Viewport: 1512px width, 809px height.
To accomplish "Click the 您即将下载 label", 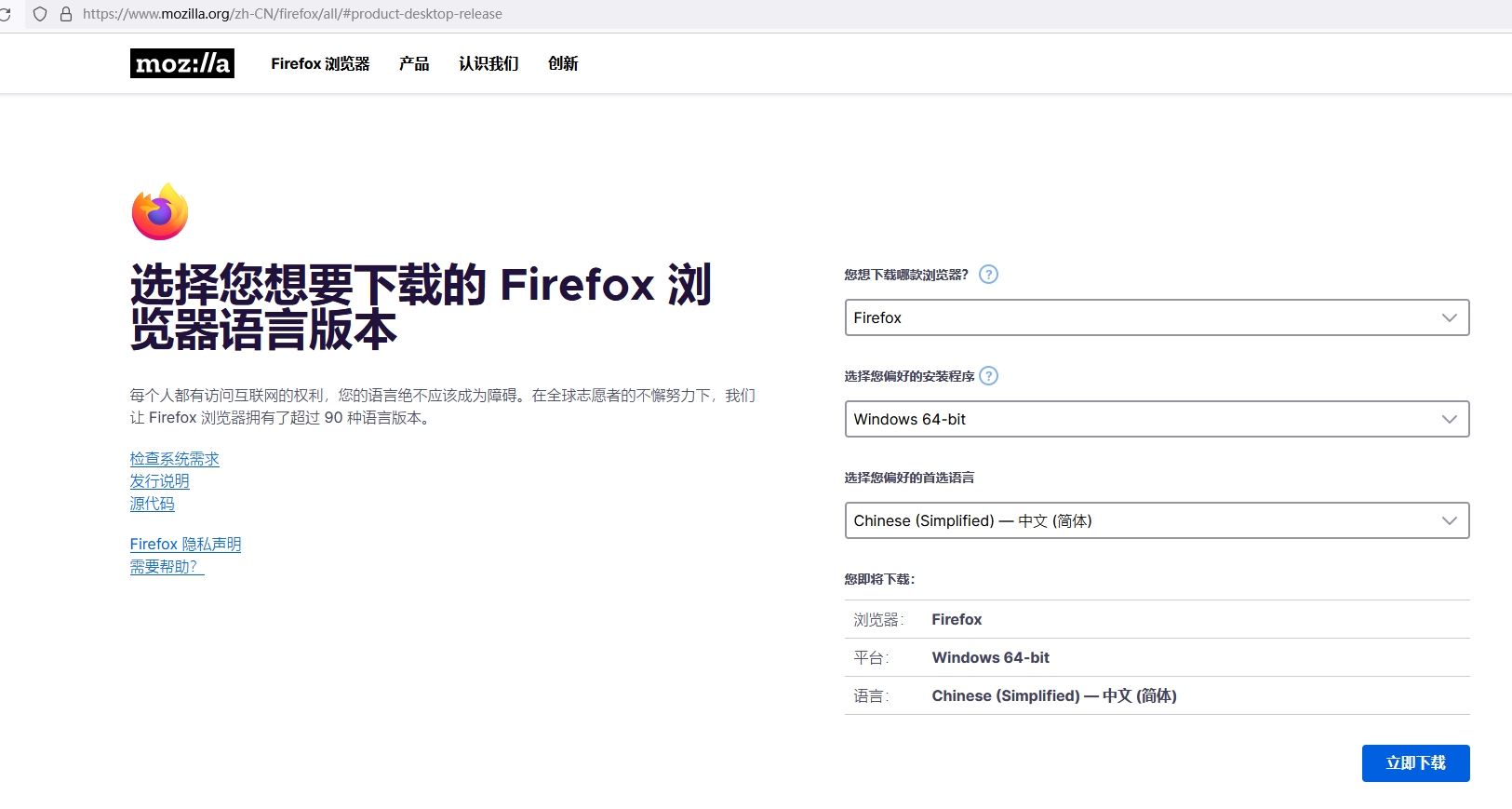I will pos(879,579).
